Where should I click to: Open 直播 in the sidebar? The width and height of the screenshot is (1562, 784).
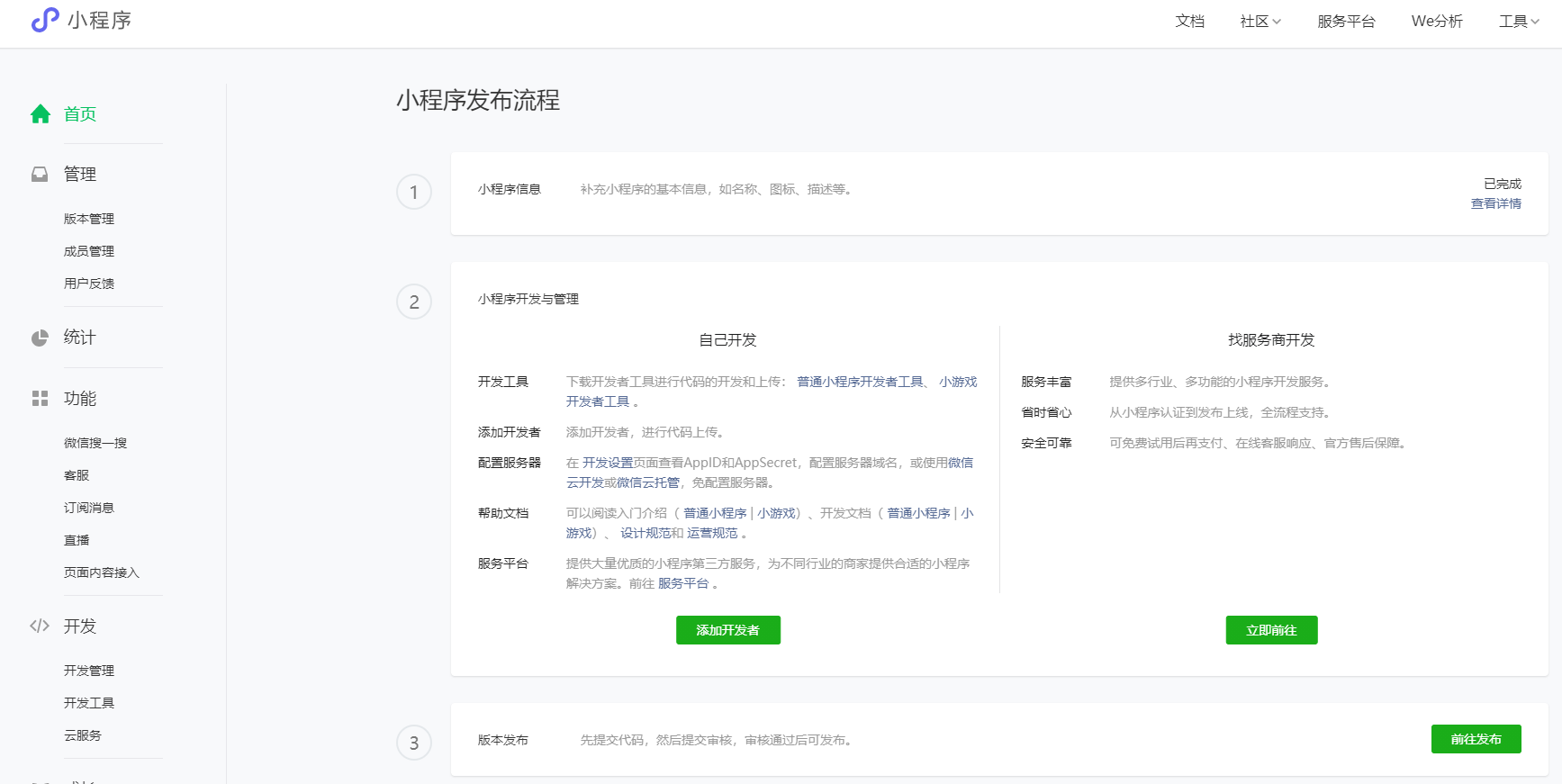click(77, 540)
